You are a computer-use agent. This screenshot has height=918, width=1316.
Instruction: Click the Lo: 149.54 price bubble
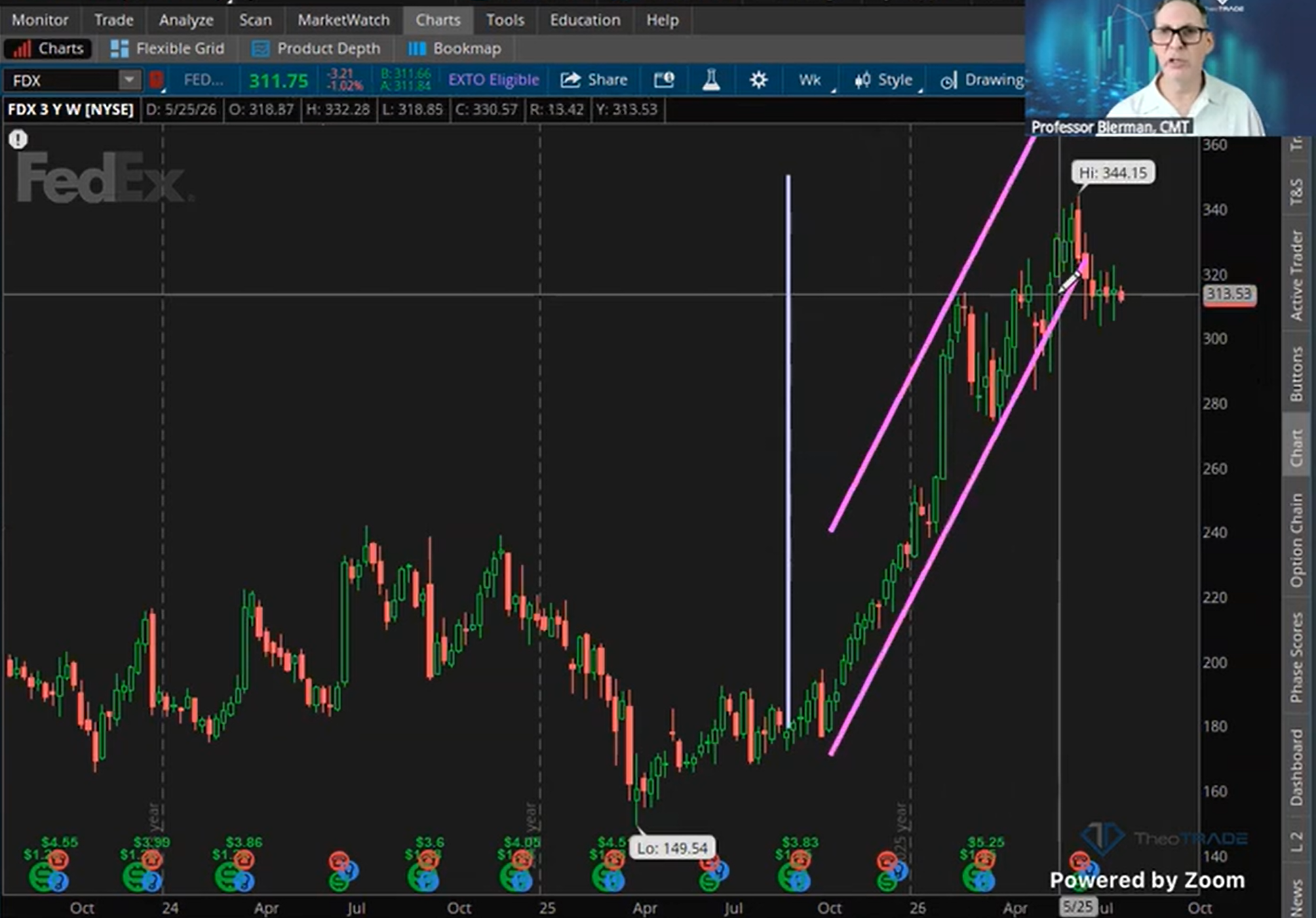pos(672,848)
